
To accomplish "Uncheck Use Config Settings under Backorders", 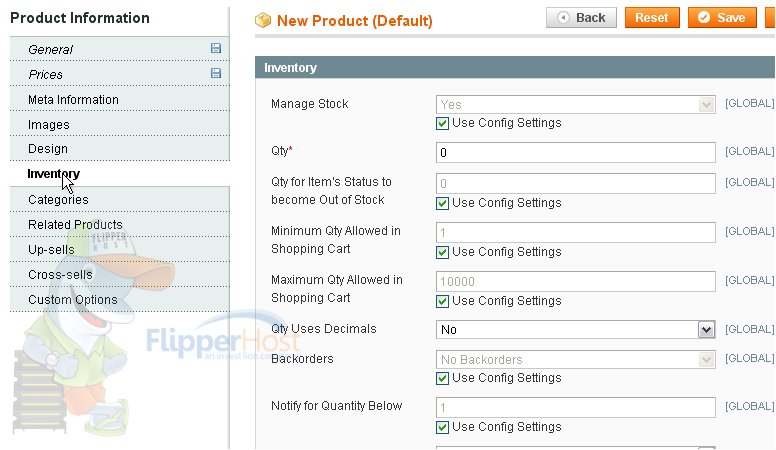I will (x=442, y=379).
